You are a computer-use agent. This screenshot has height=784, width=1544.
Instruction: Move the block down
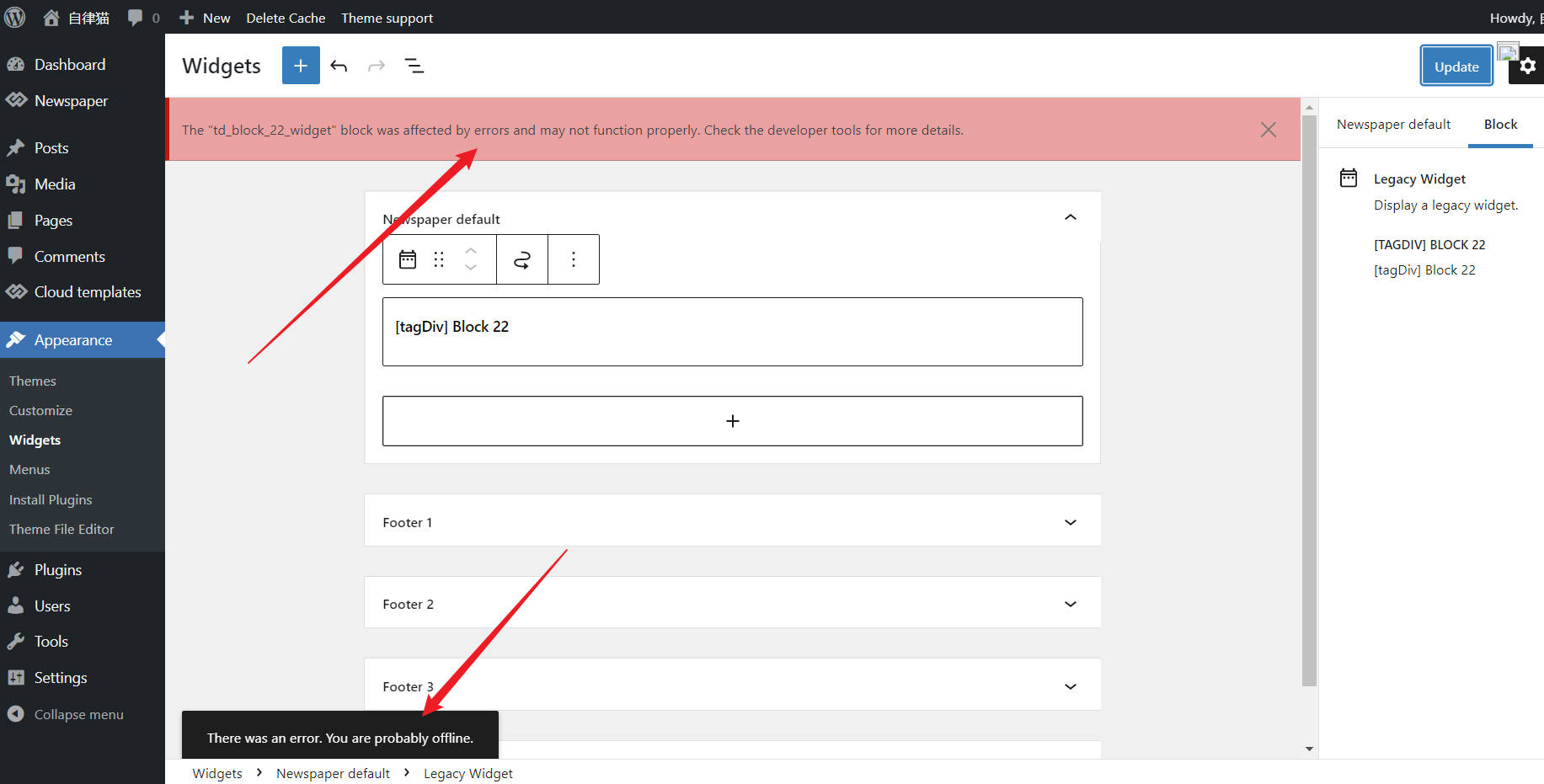[471, 268]
